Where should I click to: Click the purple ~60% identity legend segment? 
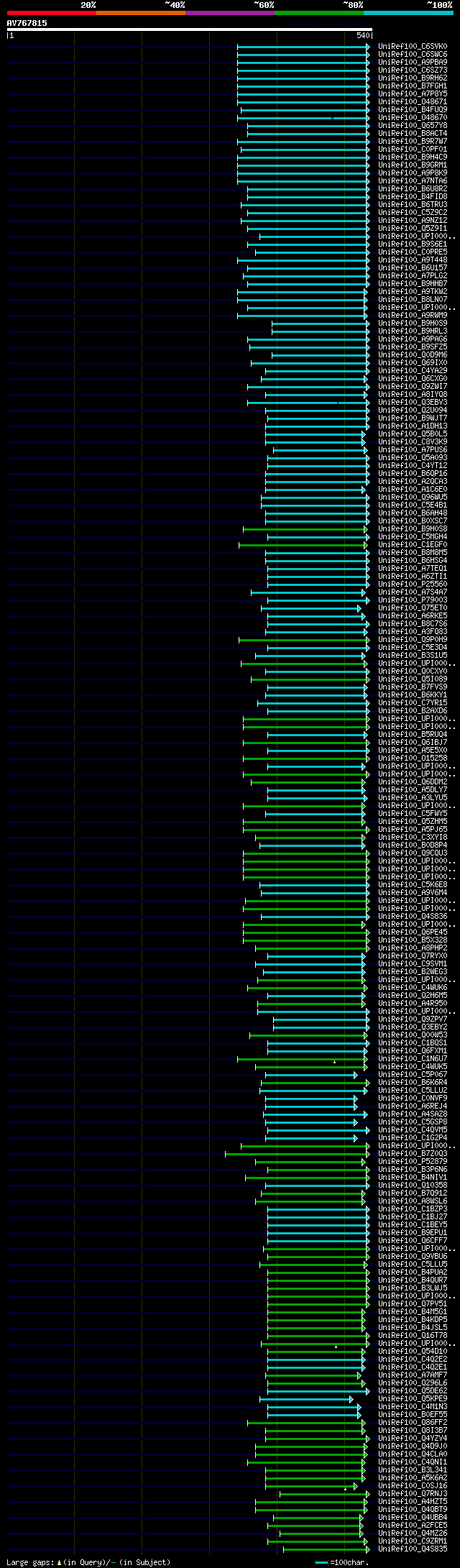pos(230,13)
